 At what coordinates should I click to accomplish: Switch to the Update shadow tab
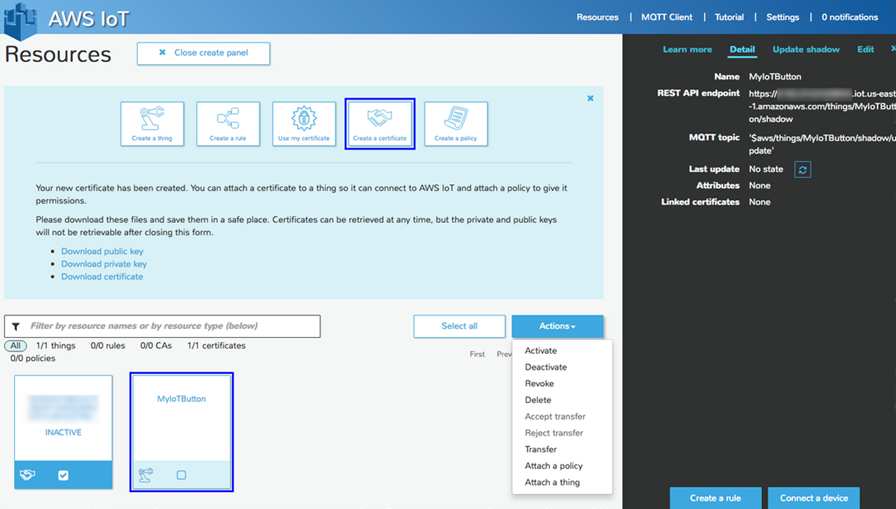point(805,50)
